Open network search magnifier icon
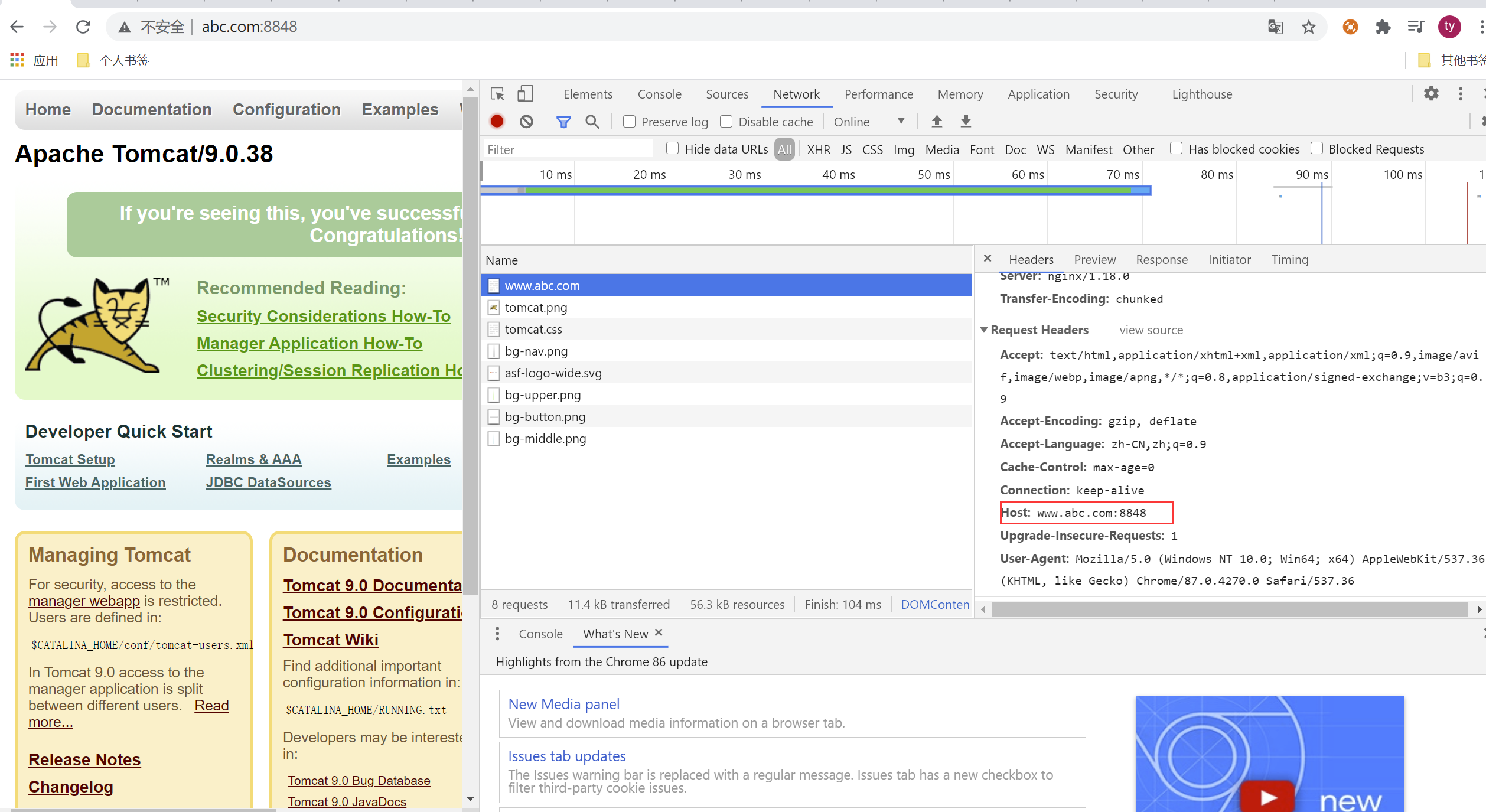The height and width of the screenshot is (812, 1486). point(592,122)
